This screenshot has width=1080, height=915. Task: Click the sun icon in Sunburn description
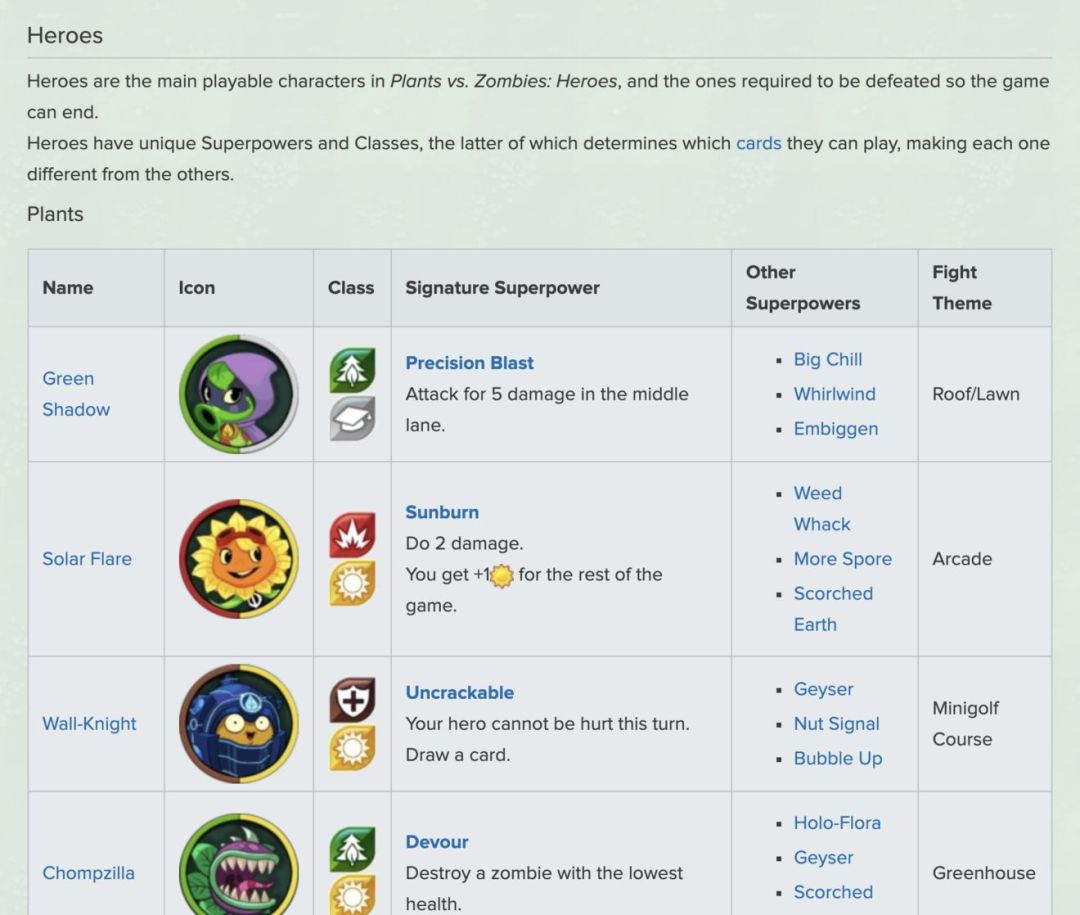click(x=502, y=576)
